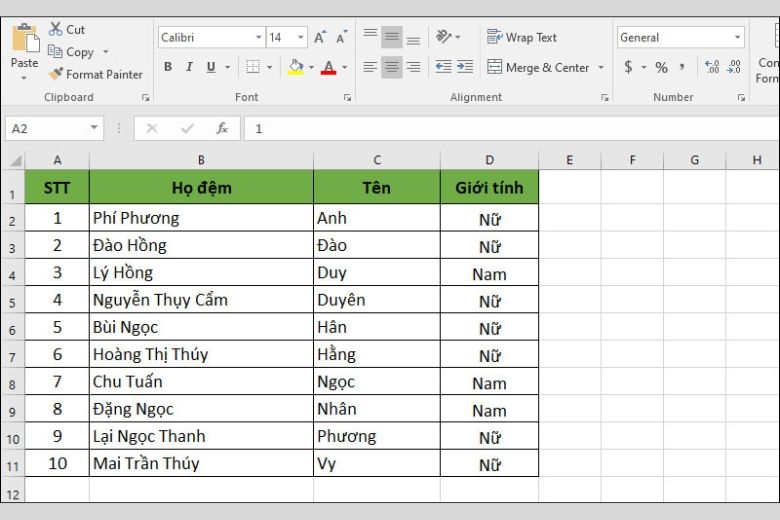The width and height of the screenshot is (780, 520).
Task: Click the Insert Function fx button
Action: [x=222, y=128]
